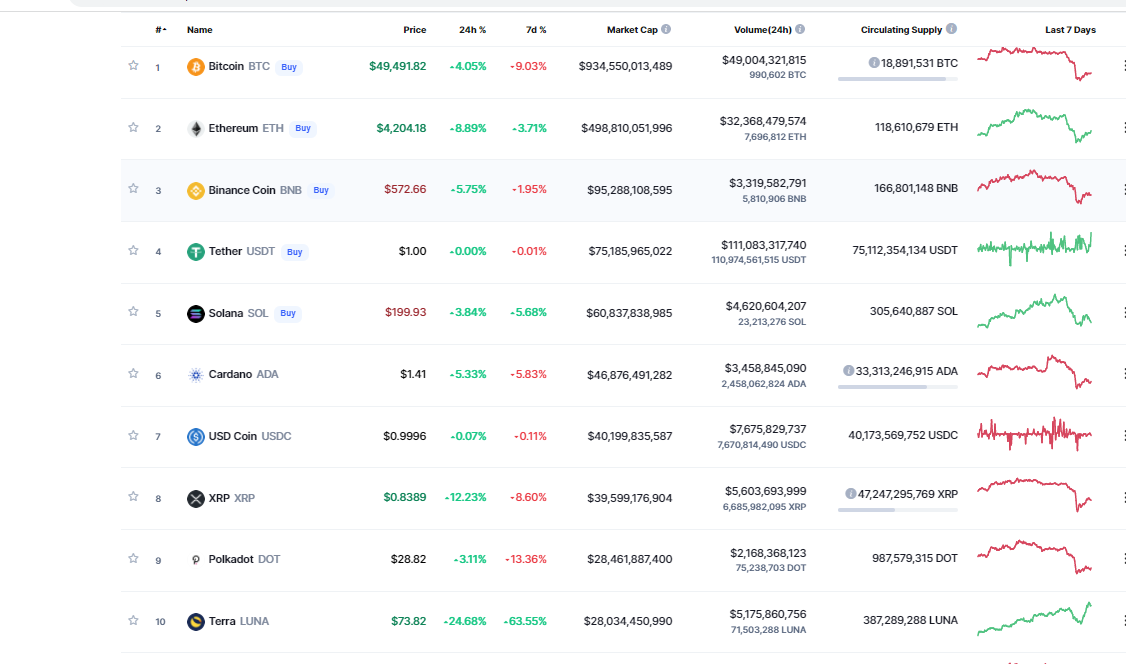Click Tether volume 110,974,561,515 USDT

click(758, 260)
